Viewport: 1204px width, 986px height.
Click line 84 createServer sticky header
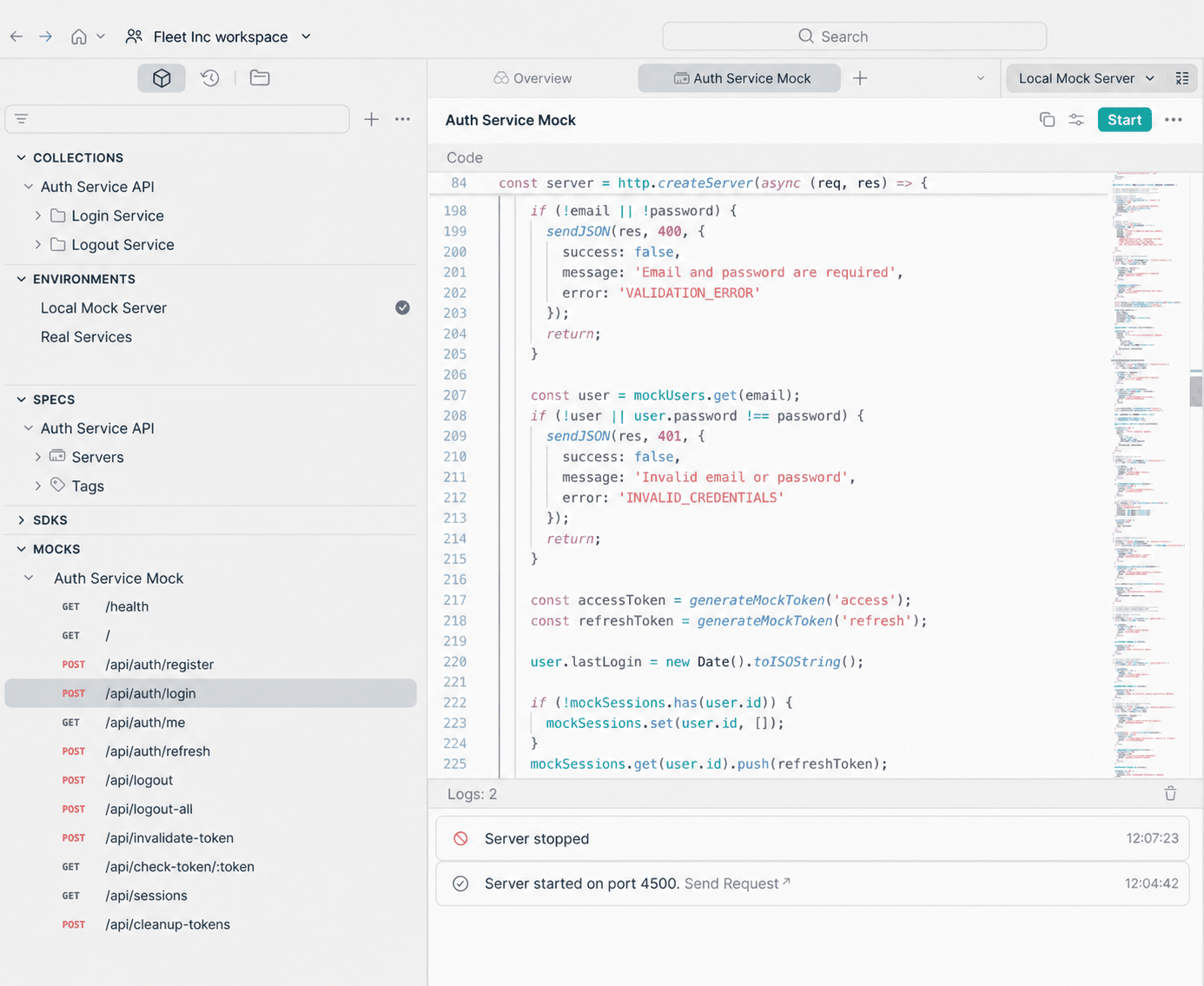[769, 183]
